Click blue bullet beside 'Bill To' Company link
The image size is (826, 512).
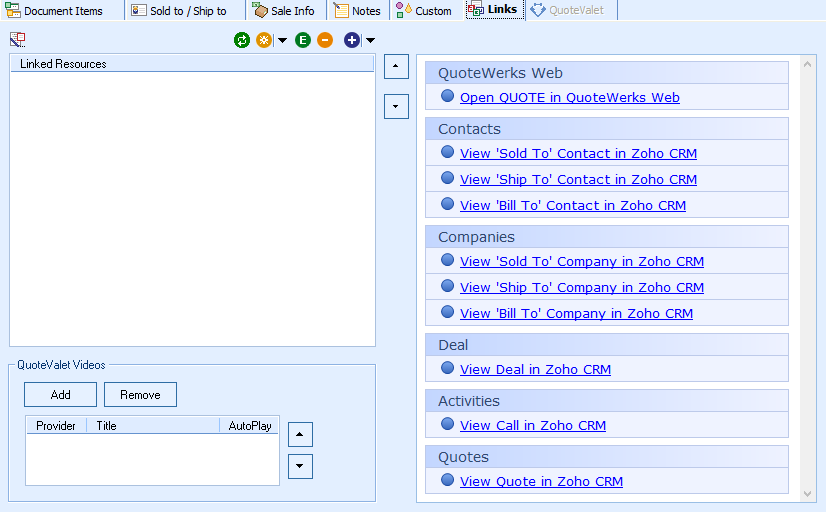(447, 312)
